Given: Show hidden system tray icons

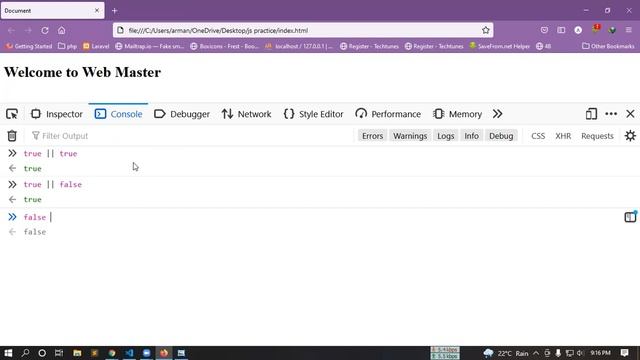Looking at the screenshot, I should click(x=536, y=353).
